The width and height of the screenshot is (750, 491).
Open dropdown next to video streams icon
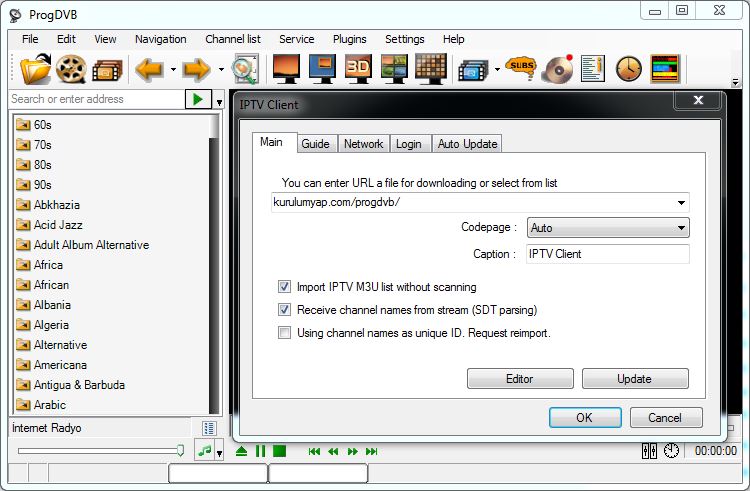pos(497,70)
